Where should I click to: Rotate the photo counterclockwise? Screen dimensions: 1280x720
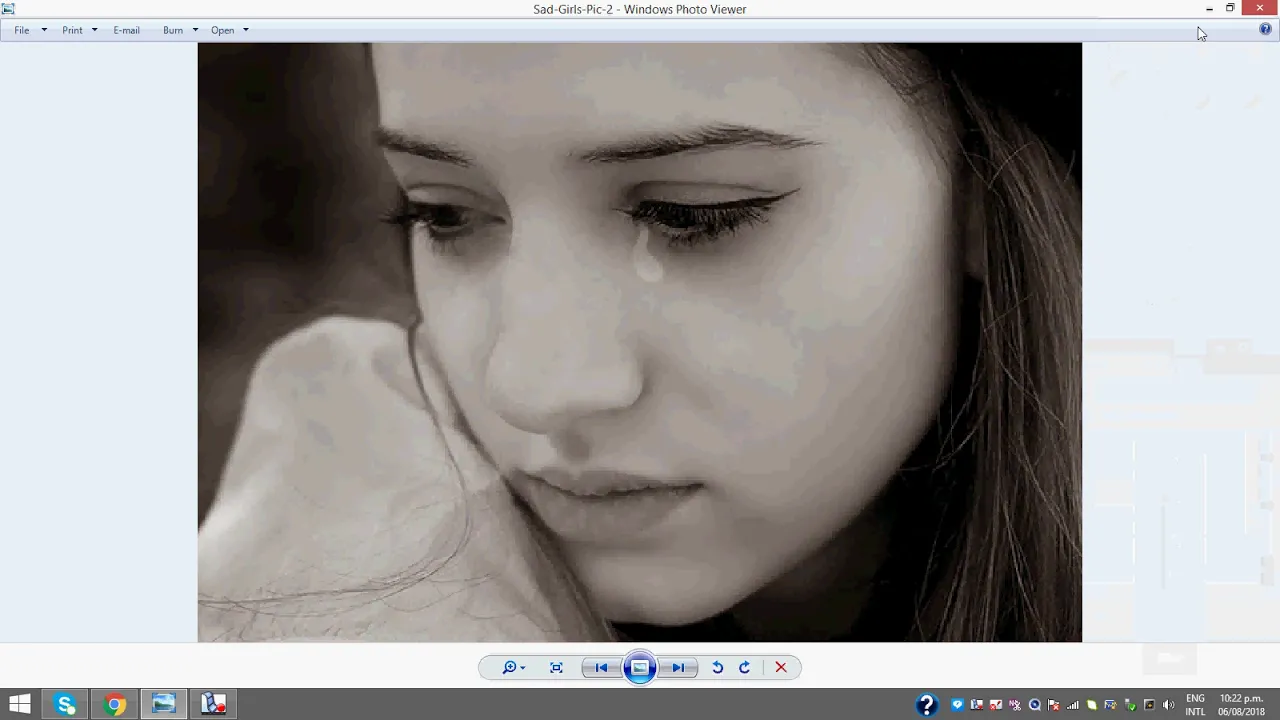717,668
